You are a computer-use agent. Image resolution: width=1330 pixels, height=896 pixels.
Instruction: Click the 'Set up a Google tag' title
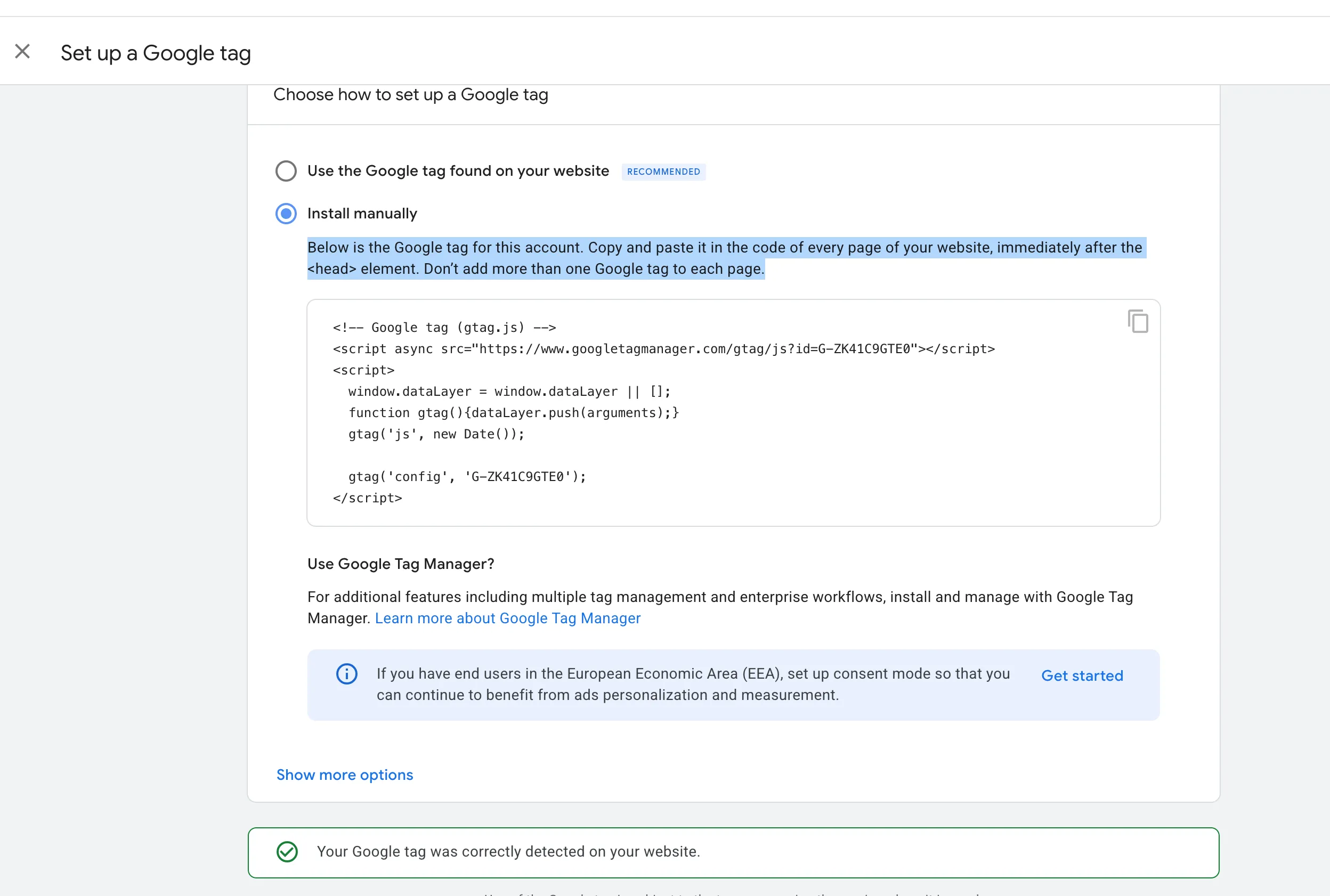point(156,53)
